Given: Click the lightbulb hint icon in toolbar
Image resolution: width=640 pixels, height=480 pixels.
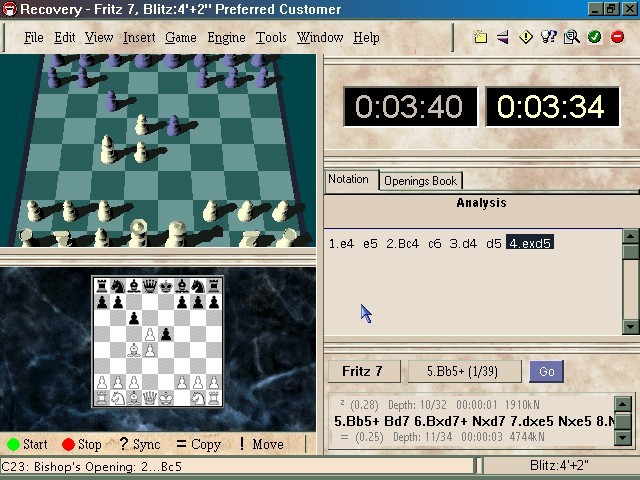Looking at the screenshot, I should click(x=549, y=37).
